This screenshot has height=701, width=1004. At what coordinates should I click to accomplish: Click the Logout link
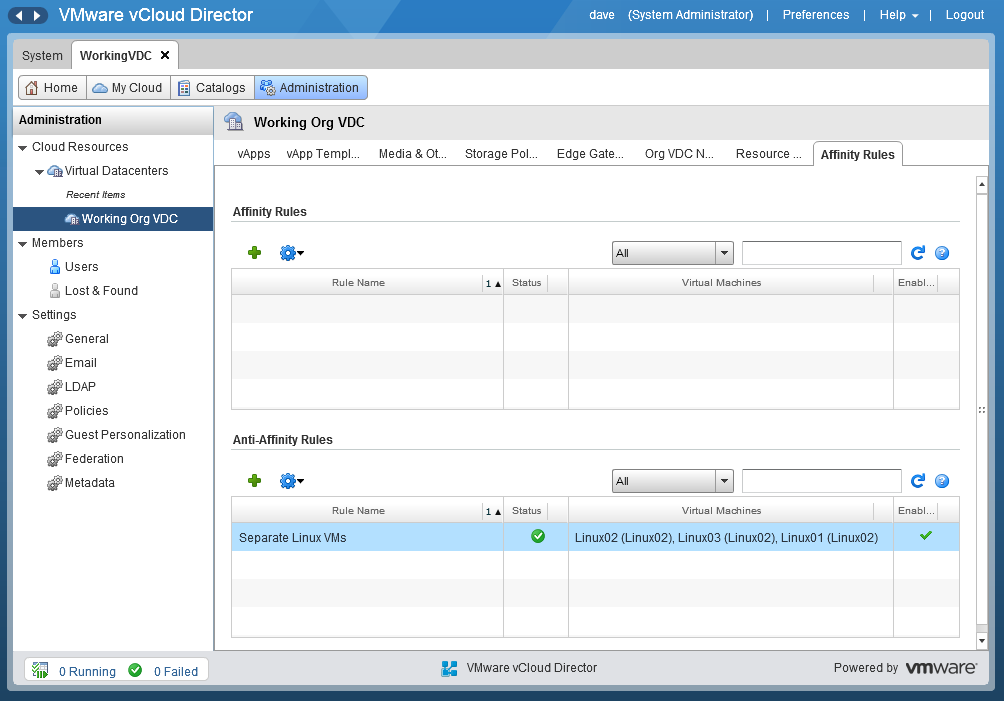964,15
